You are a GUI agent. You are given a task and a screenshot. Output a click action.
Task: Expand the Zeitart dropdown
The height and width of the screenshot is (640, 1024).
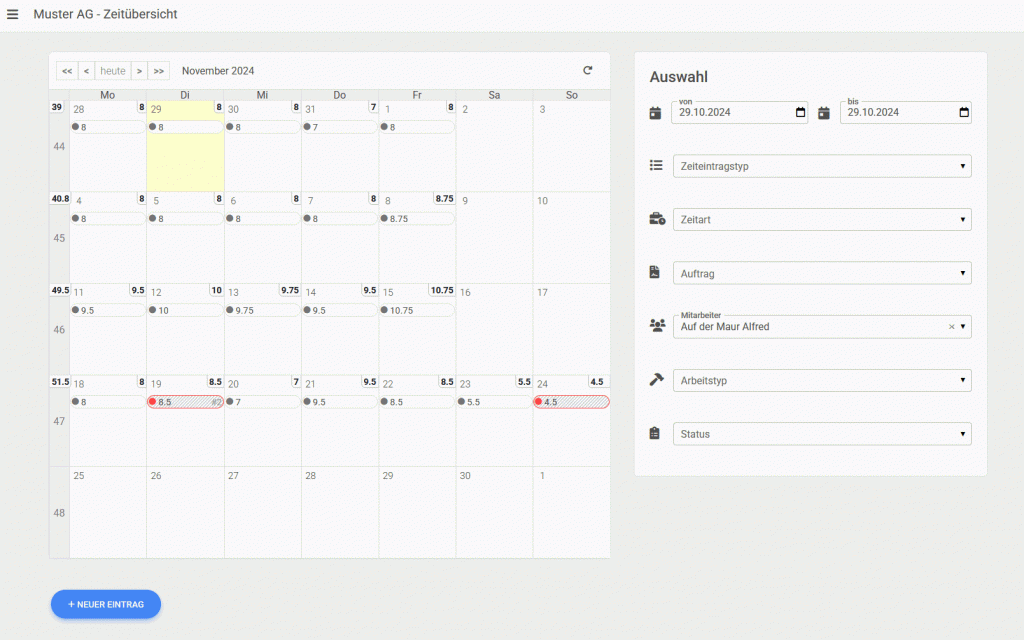click(x=821, y=220)
